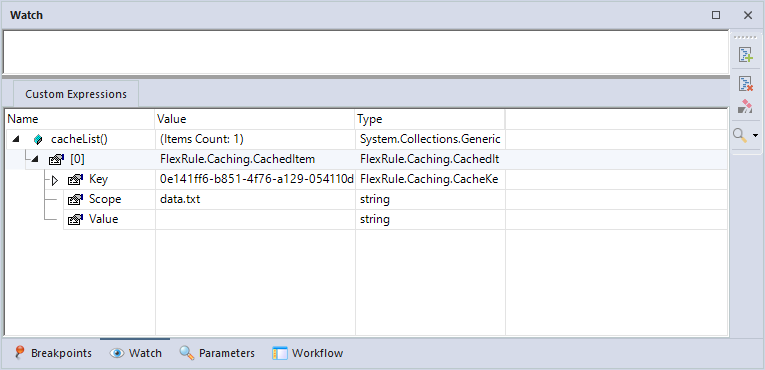Screen dimensions: 765x370
Task: Click the Value column header
Action: pos(255,119)
